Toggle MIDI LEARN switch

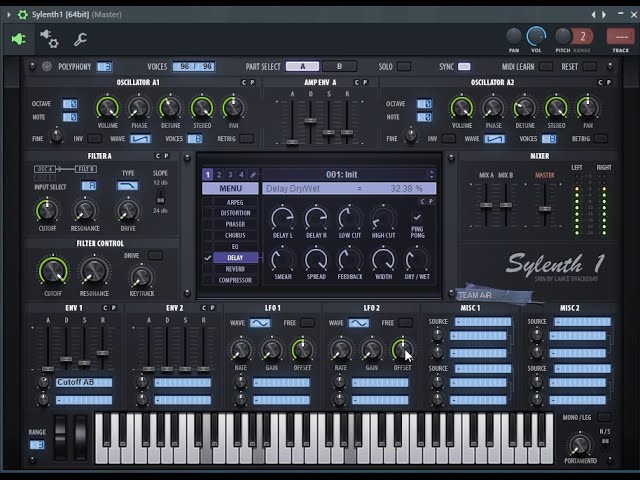pos(546,67)
